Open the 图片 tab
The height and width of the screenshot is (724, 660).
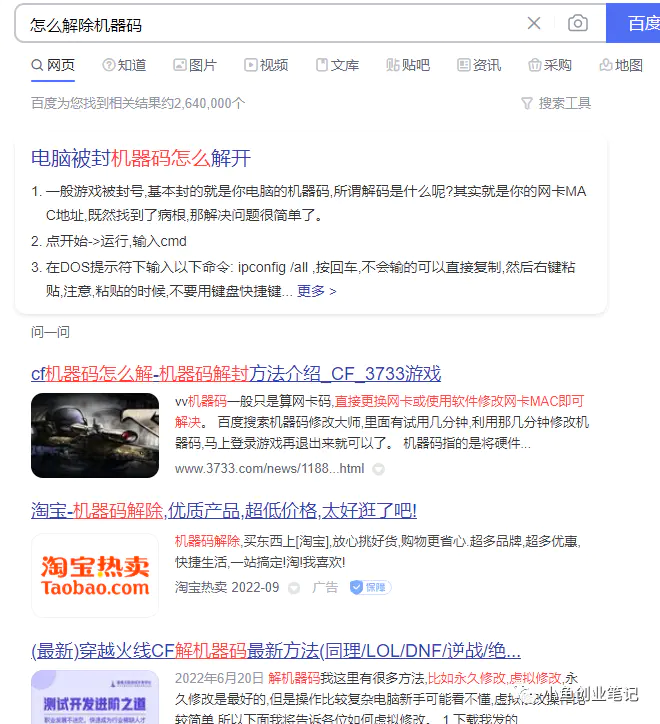[195, 65]
